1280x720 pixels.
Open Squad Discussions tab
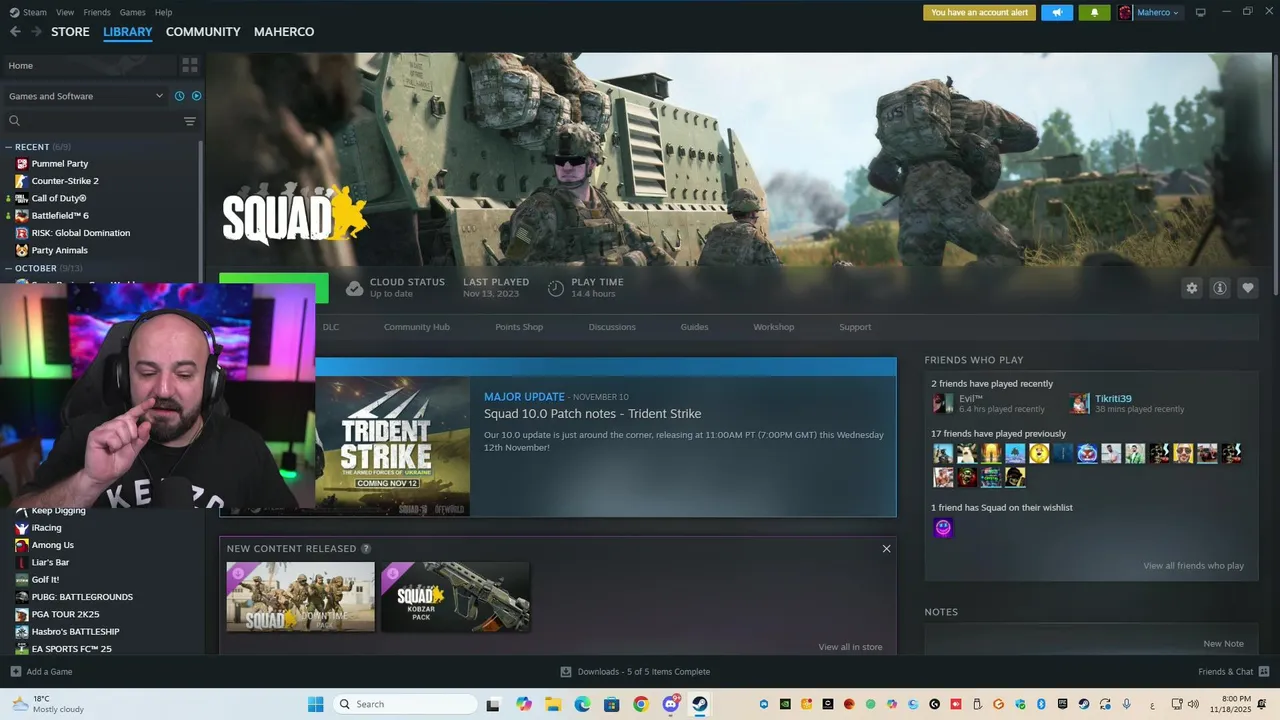612,327
